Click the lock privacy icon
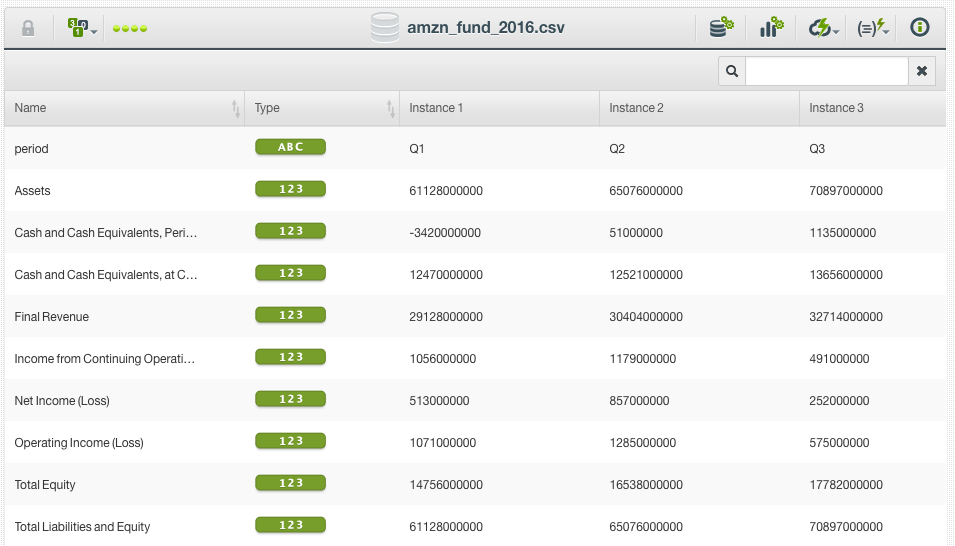Viewport: 955px width, 546px height. pos(28,28)
